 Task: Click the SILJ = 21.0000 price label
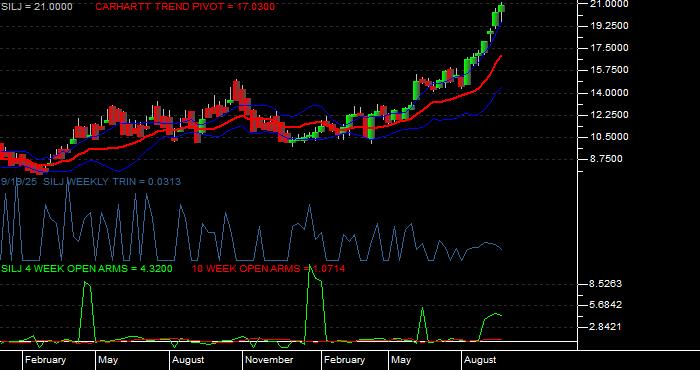pyautogui.click(x=36, y=7)
